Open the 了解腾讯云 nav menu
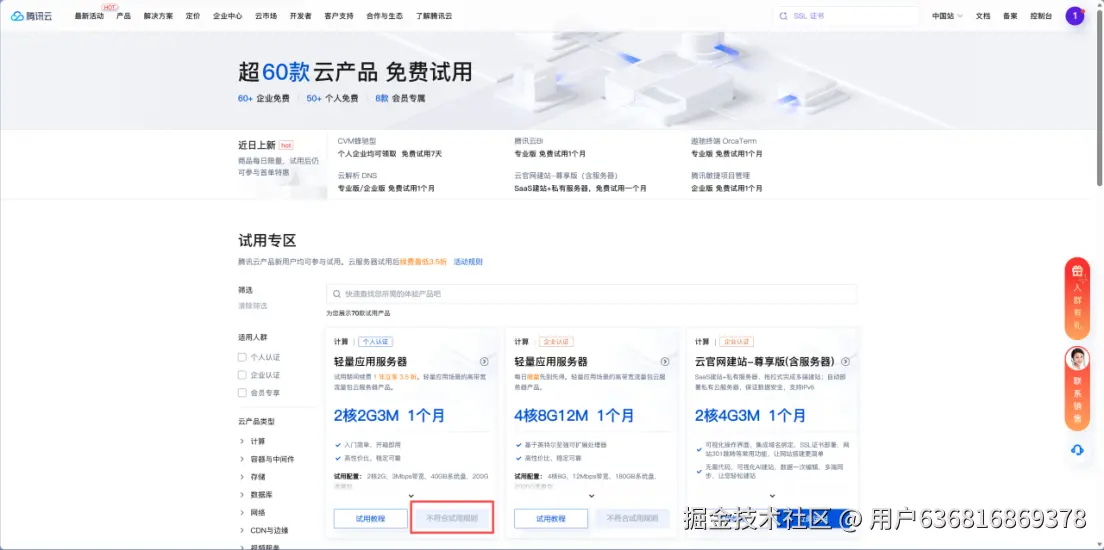 point(434,15)
